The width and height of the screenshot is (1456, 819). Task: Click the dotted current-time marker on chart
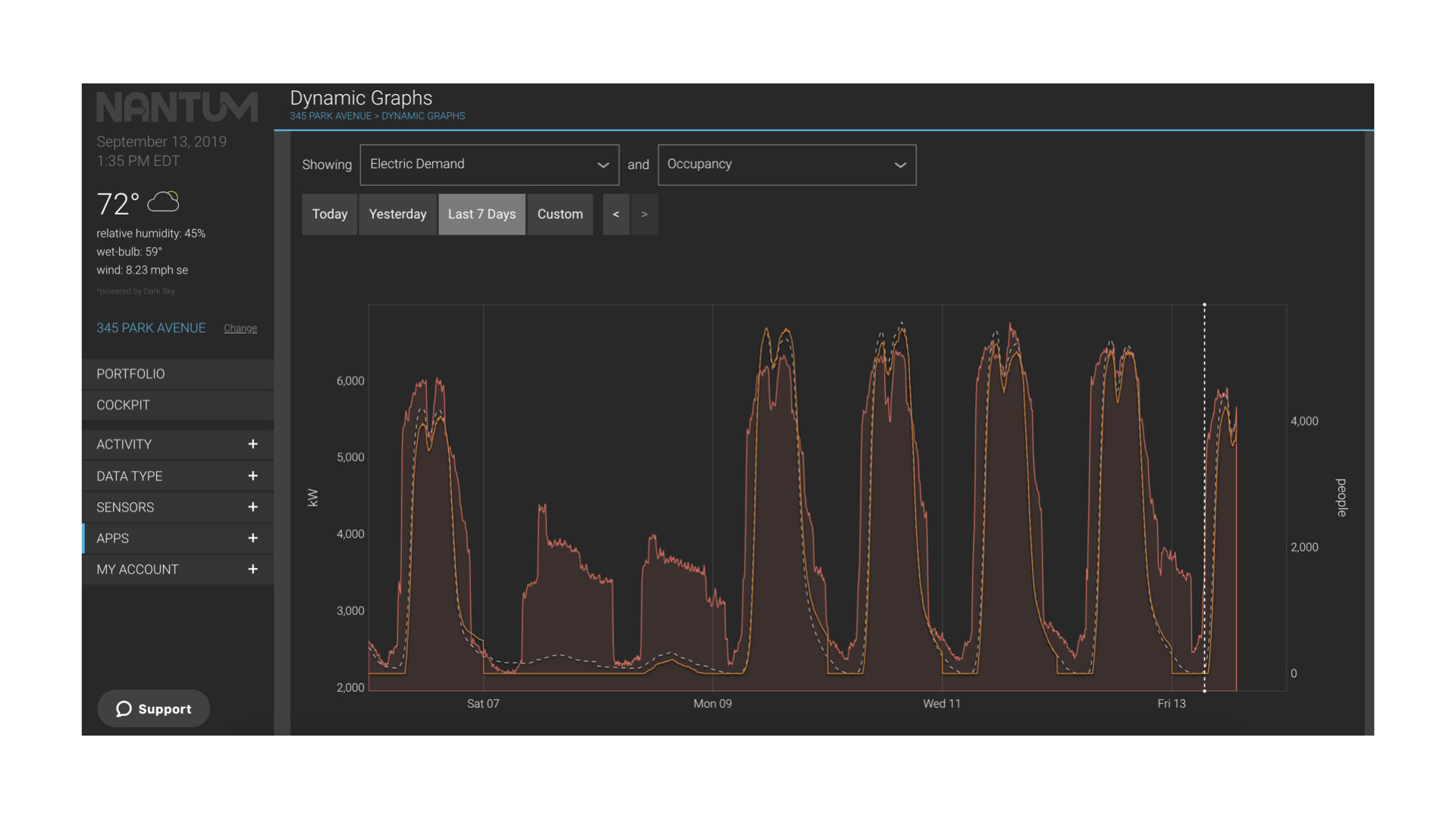click(1204, 497)
